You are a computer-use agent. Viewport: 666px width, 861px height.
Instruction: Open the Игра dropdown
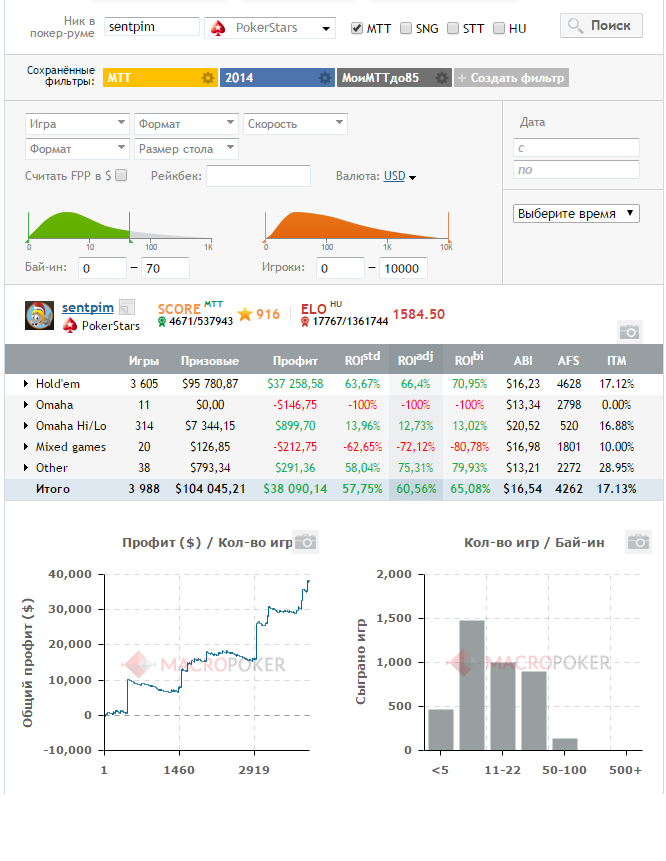(x=77, y=124)
